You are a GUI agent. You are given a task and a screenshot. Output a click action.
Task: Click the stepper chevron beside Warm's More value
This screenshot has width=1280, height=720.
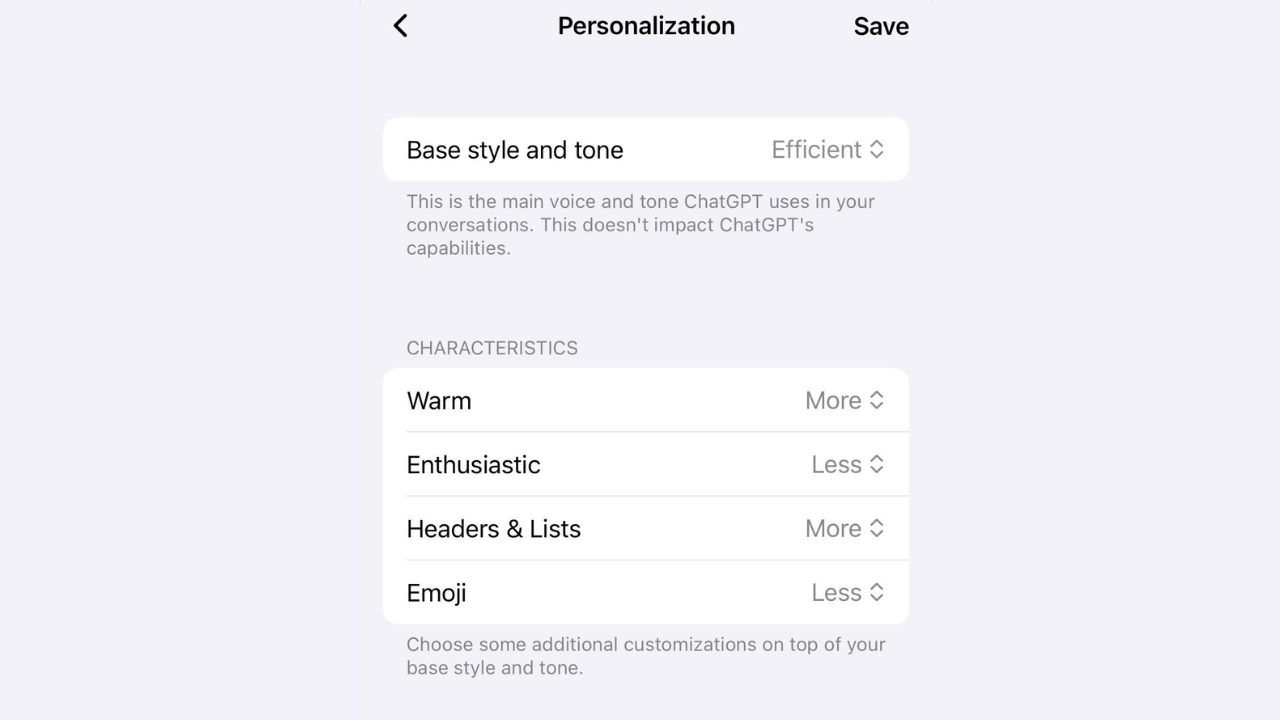[x=876, y=400]
